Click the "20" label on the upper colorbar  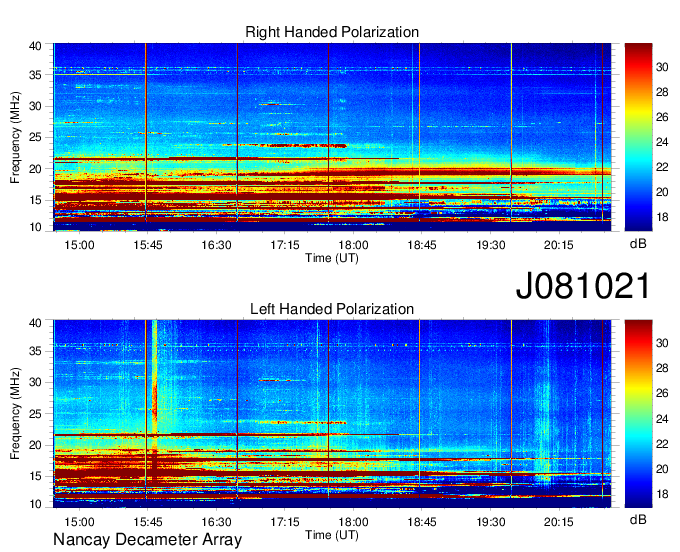(662, 192)
